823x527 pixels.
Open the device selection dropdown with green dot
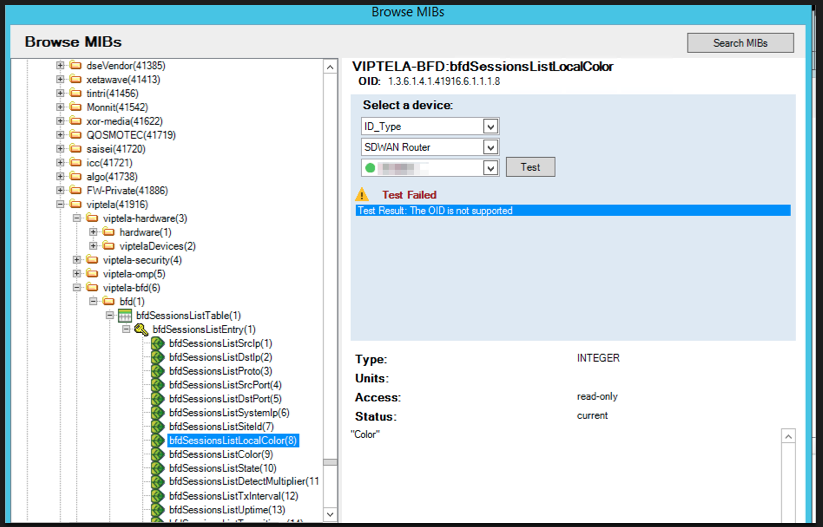(x=490, y=168)
